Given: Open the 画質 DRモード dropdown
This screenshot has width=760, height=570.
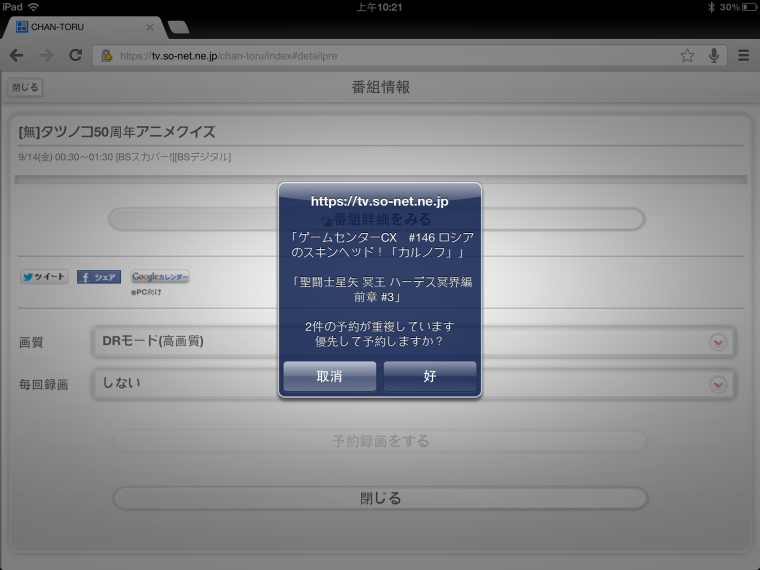Looking at the screenshot, I should pos(414,342).
